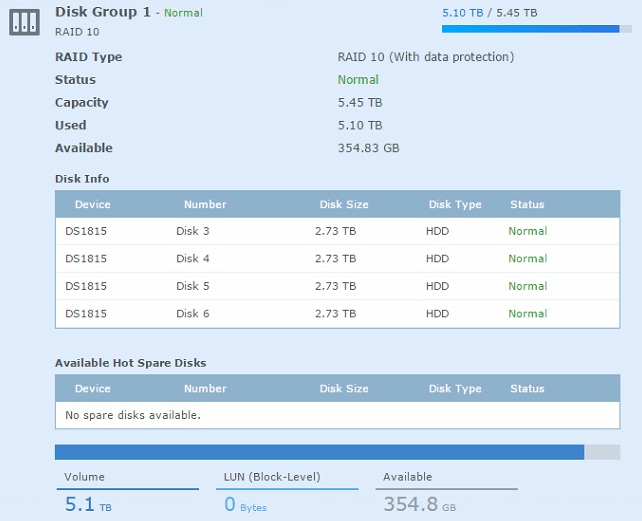Select the Disk 6 row
This screenshot has width=642, height=521.
pos(337,313)
